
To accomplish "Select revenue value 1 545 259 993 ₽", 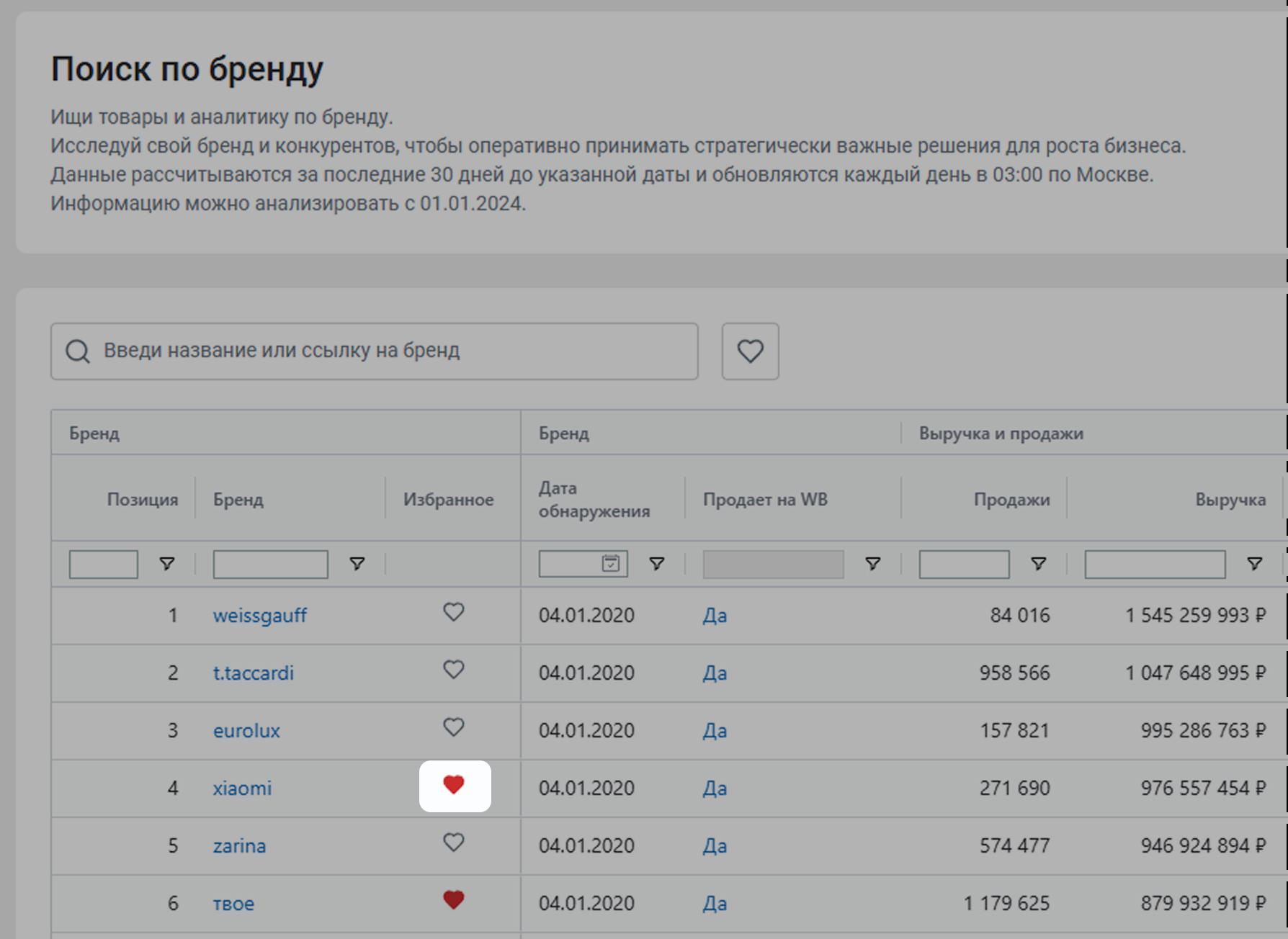I will (1196, 616).
